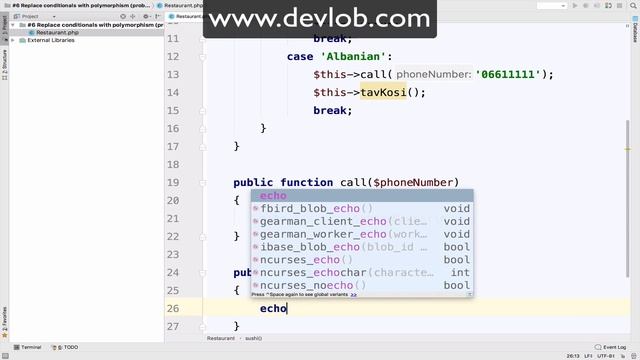This screenshot has width=640, height=360.
Task: Click the project folder breadcrumb in navigation bar
Action: click(x=78, y=6)
